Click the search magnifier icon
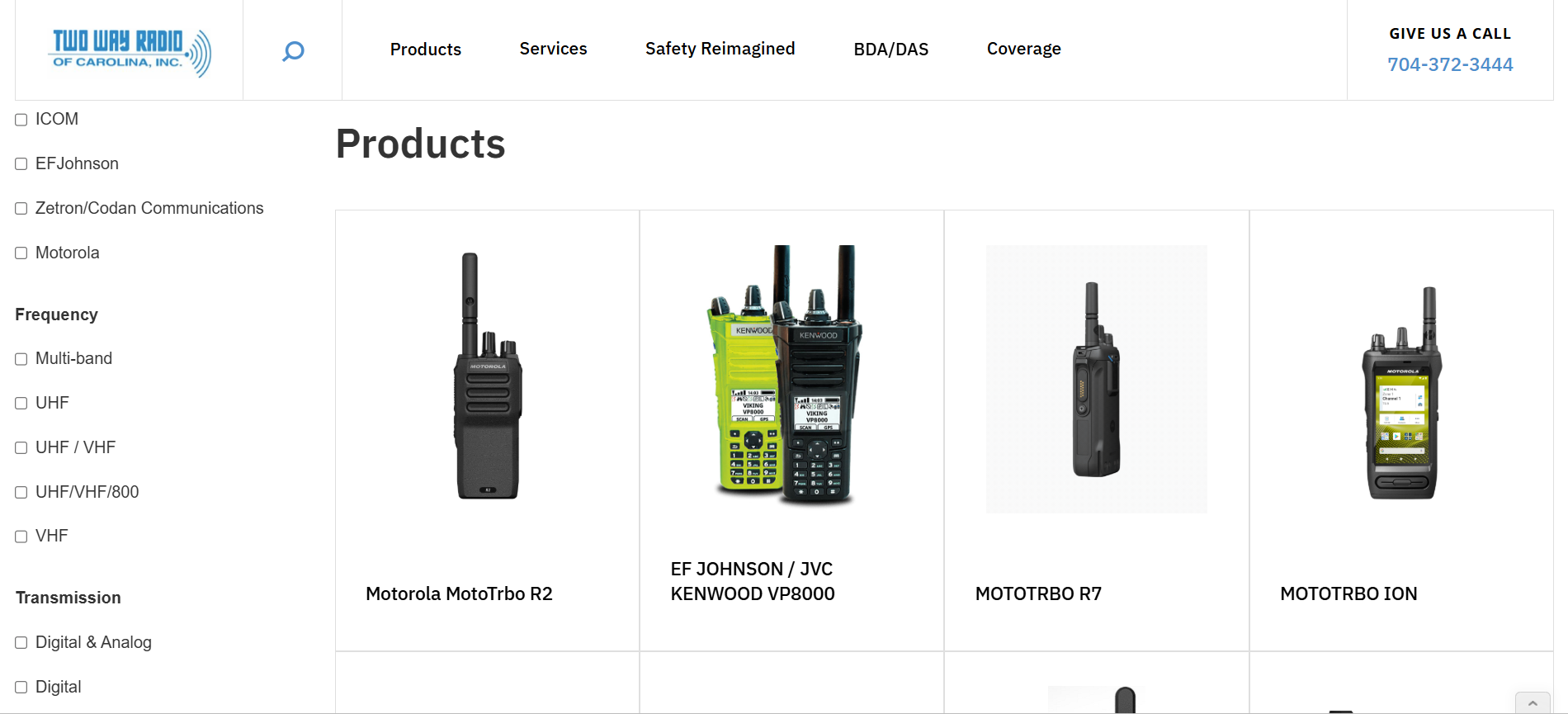Viewport: 1568px width, 714px height. click(293, 51)
